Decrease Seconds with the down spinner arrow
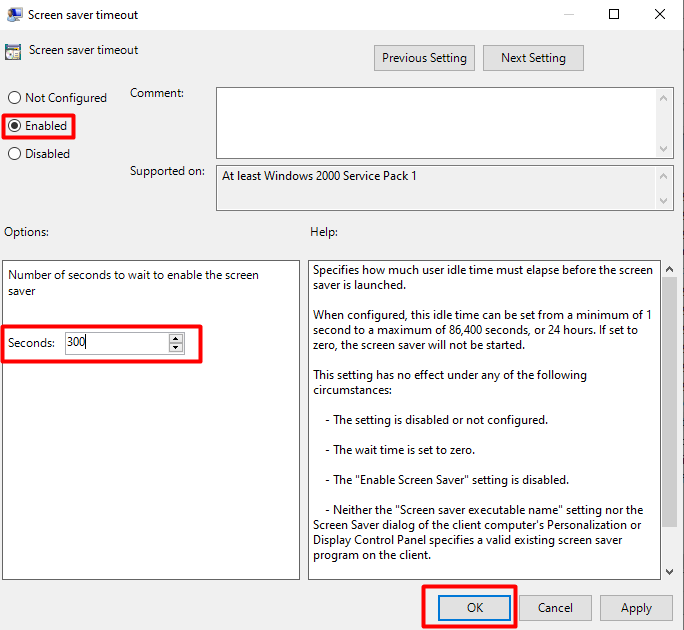 (x=176, y=348)
